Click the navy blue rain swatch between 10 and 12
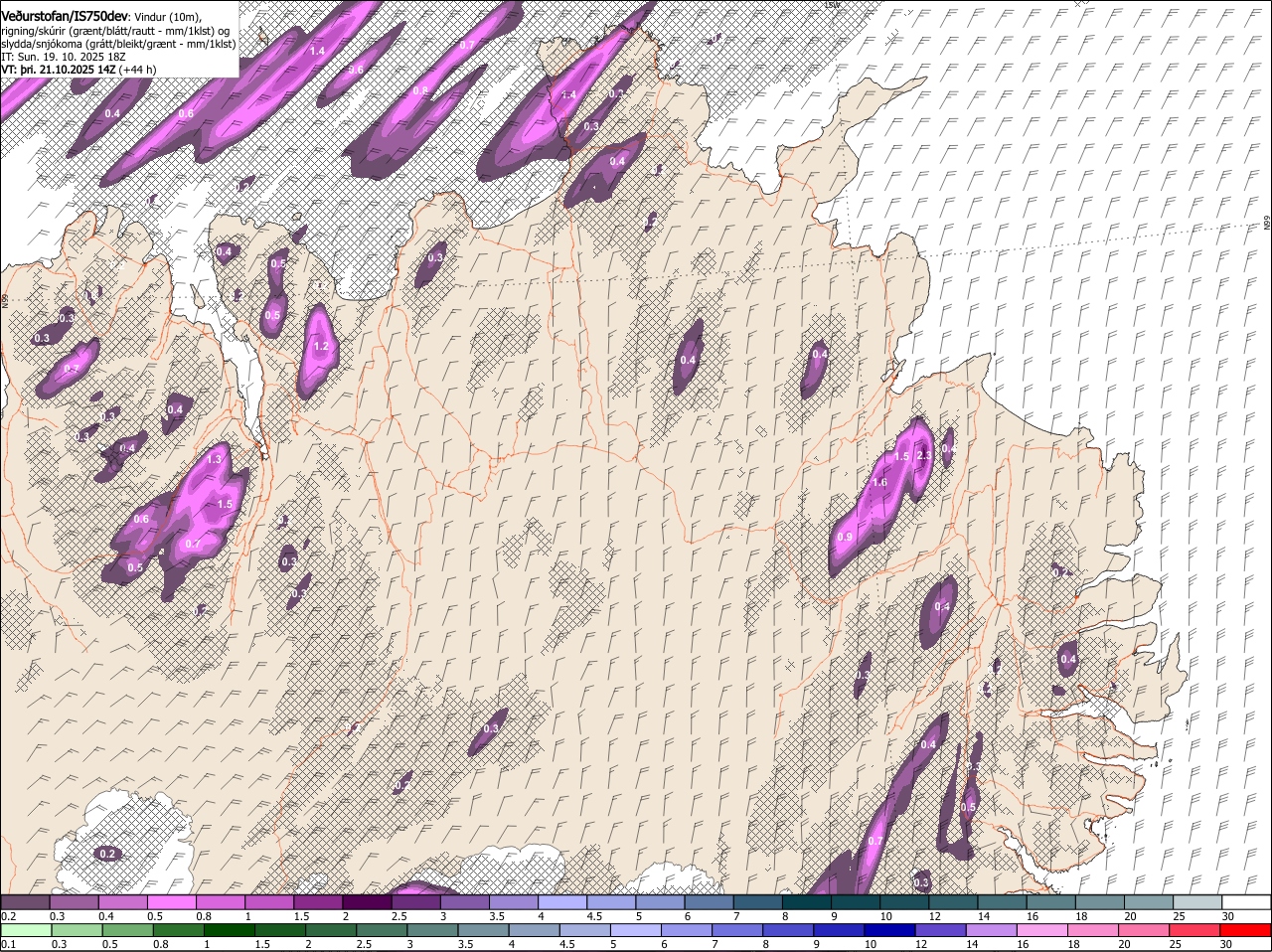This screenshot has width=1272, height=952. (891, 930)
